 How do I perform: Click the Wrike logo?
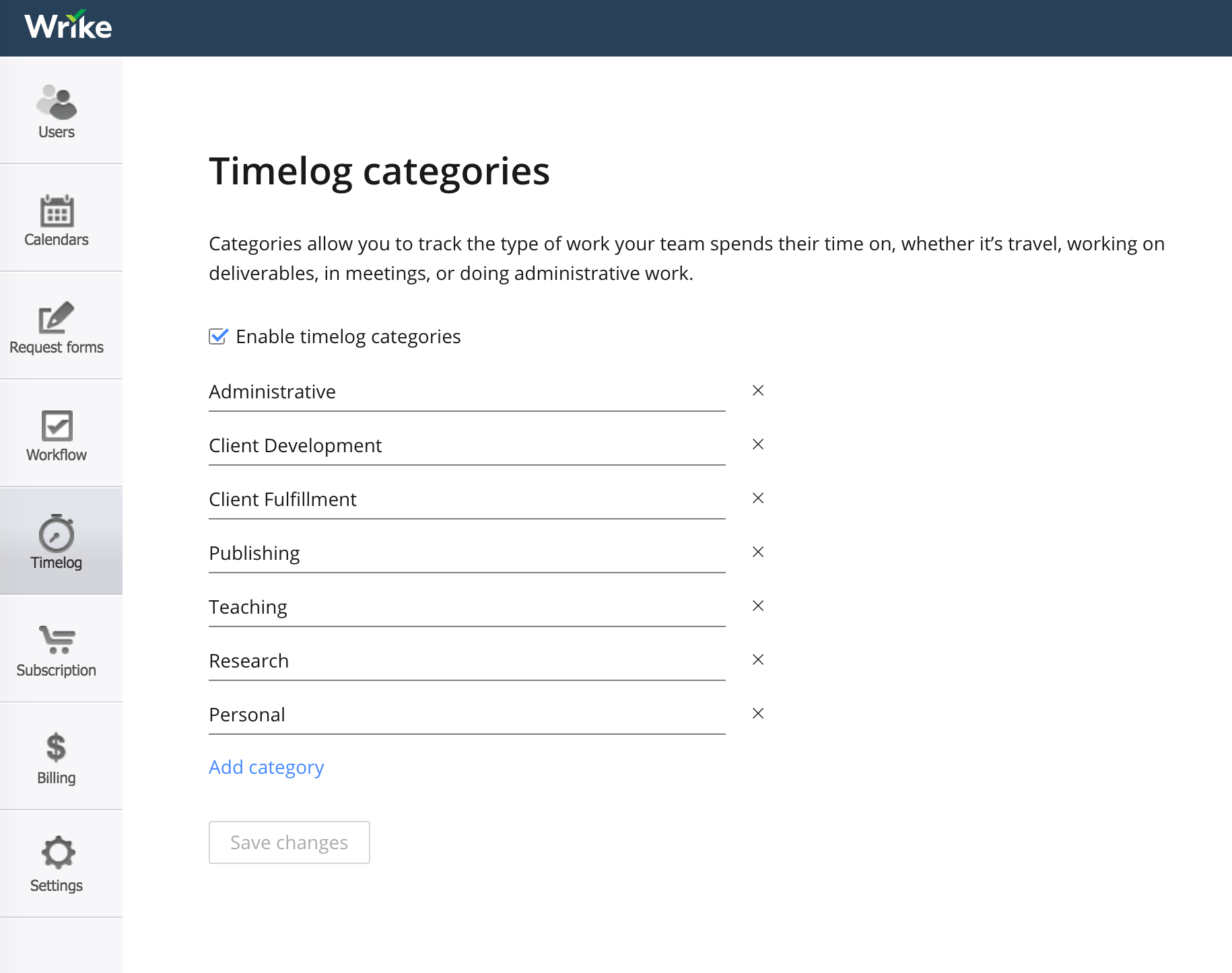[x=68, y=26]
